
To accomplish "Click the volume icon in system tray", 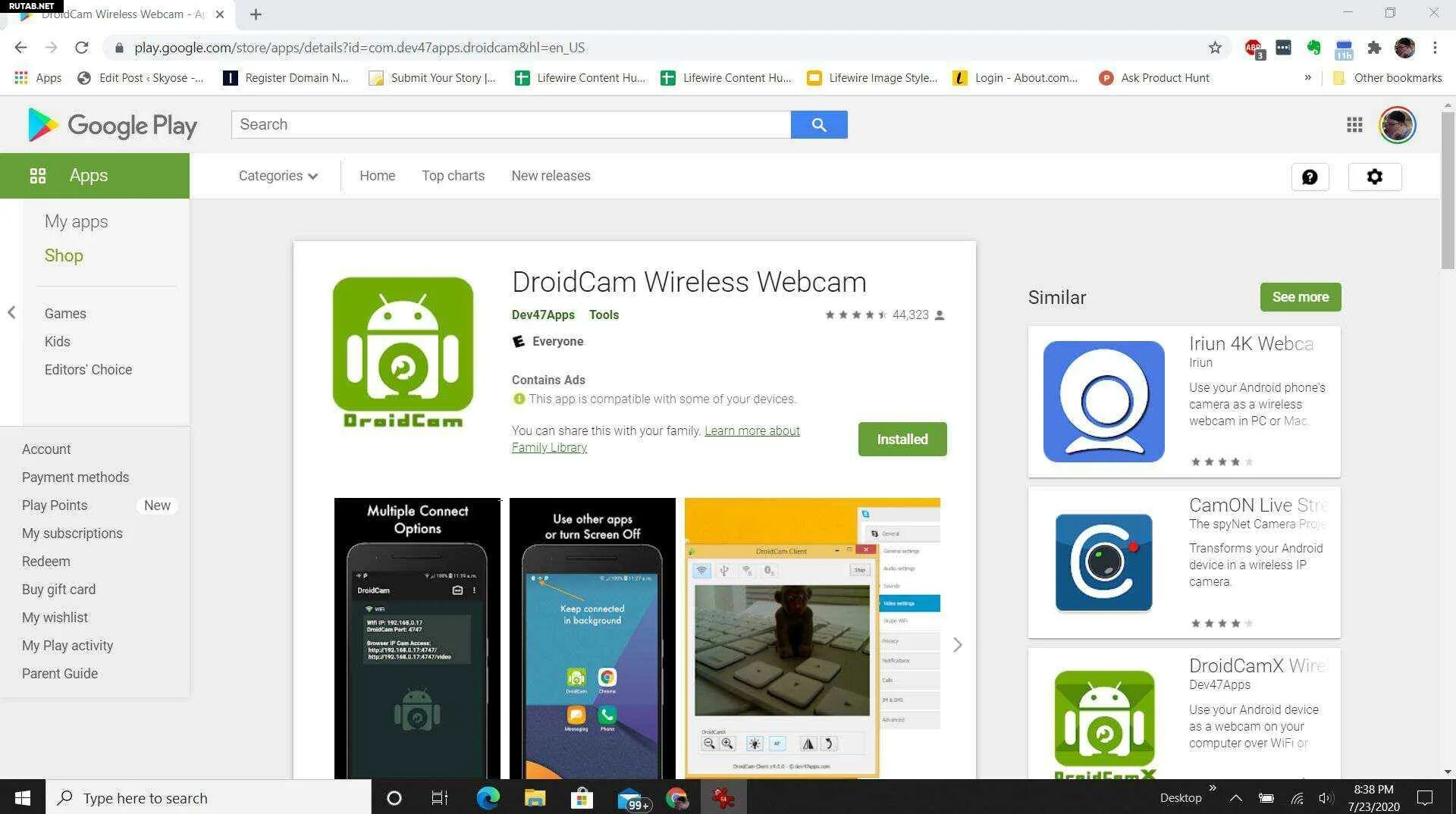I will 1326,797.
